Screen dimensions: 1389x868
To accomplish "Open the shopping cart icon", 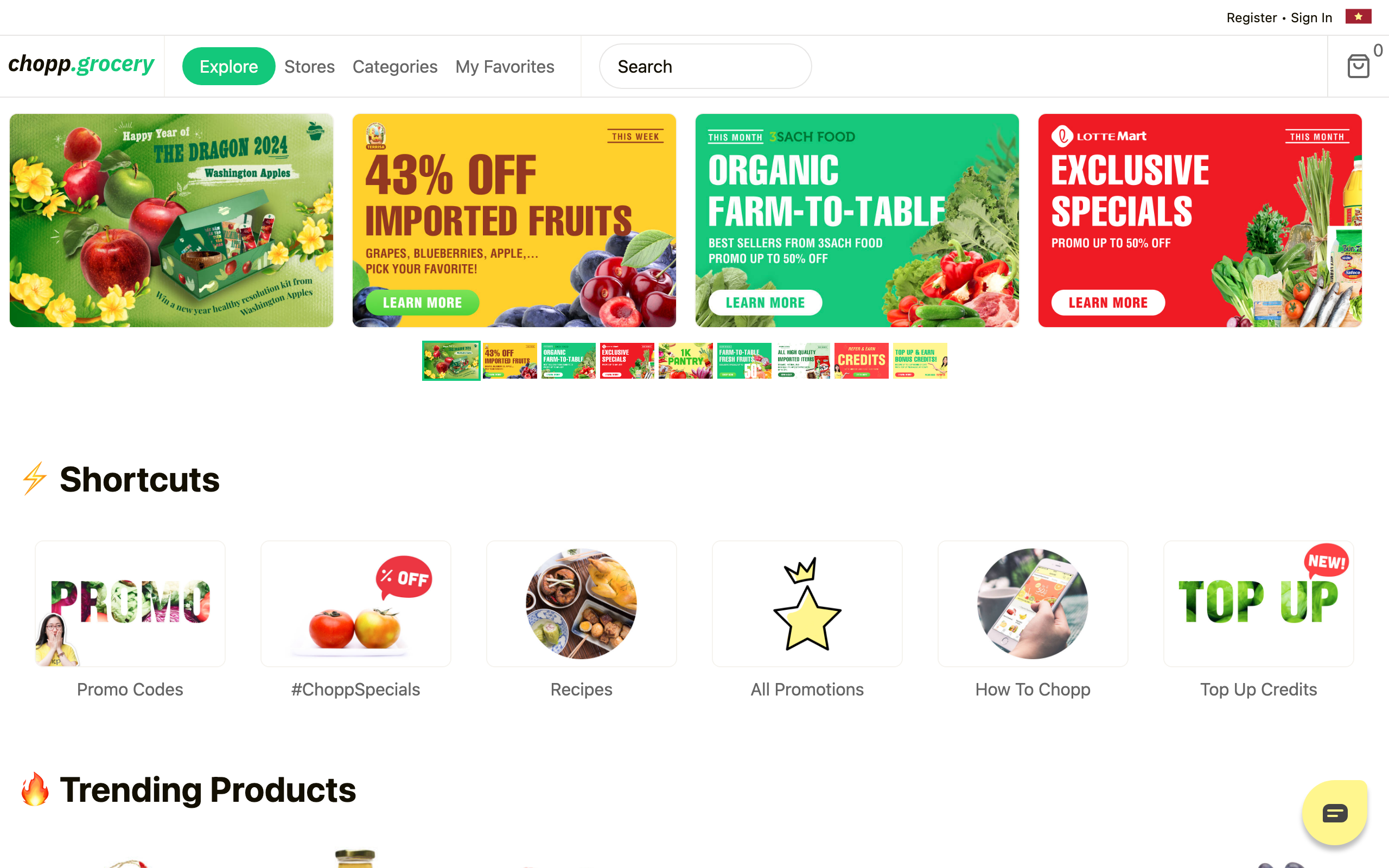I will tap(1358, 66).
